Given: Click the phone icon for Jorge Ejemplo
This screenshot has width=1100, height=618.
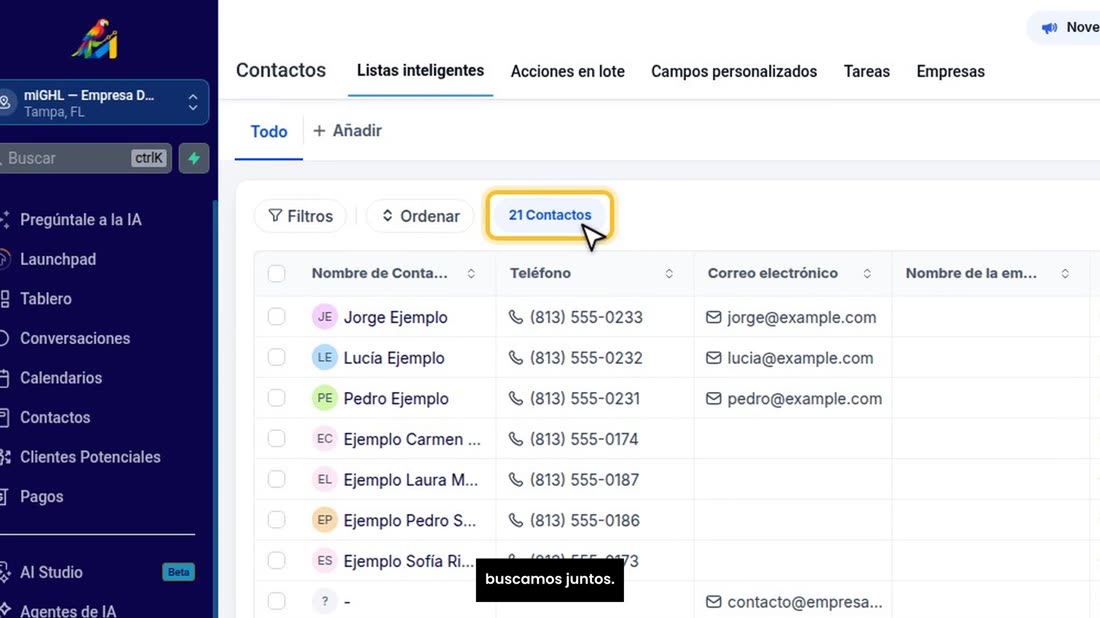Looking at the screenshot, I should 516,317.
